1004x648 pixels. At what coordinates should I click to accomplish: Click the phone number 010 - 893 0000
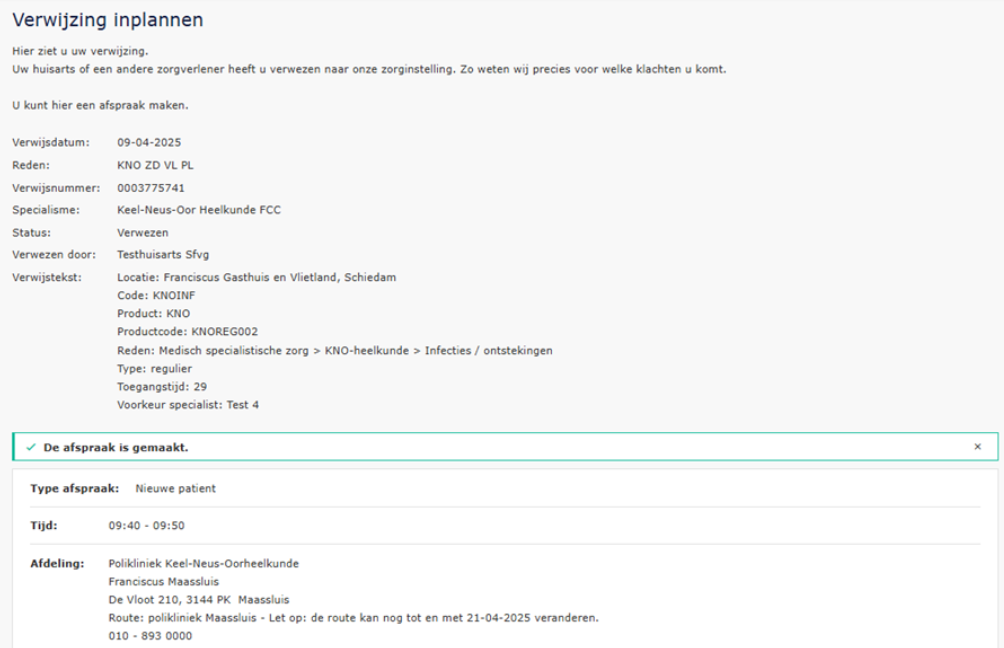click(150, 636)
